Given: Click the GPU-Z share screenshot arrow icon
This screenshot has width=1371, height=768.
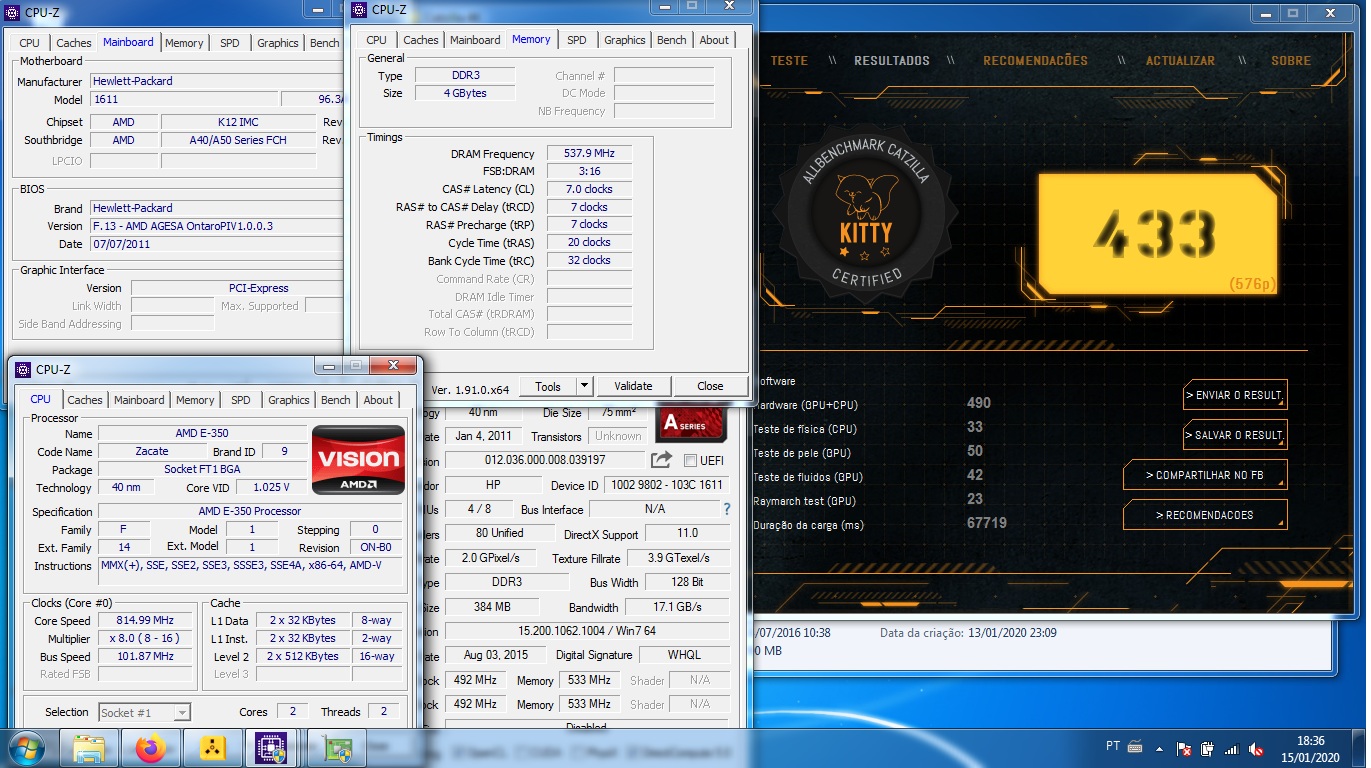Looking at the screenshot, I should coord(661,460).
